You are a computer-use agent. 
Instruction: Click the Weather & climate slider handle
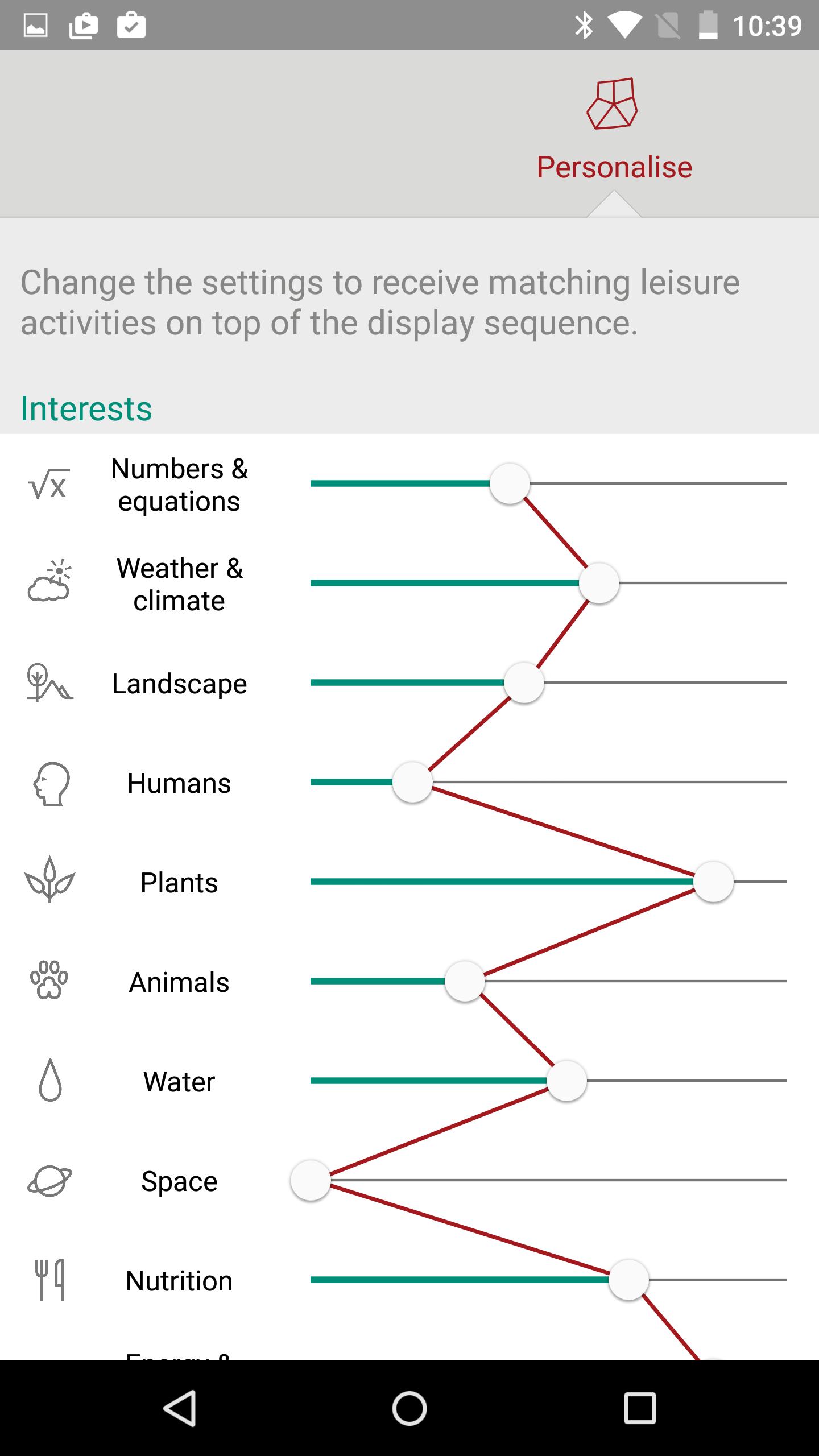pos(599,583)
